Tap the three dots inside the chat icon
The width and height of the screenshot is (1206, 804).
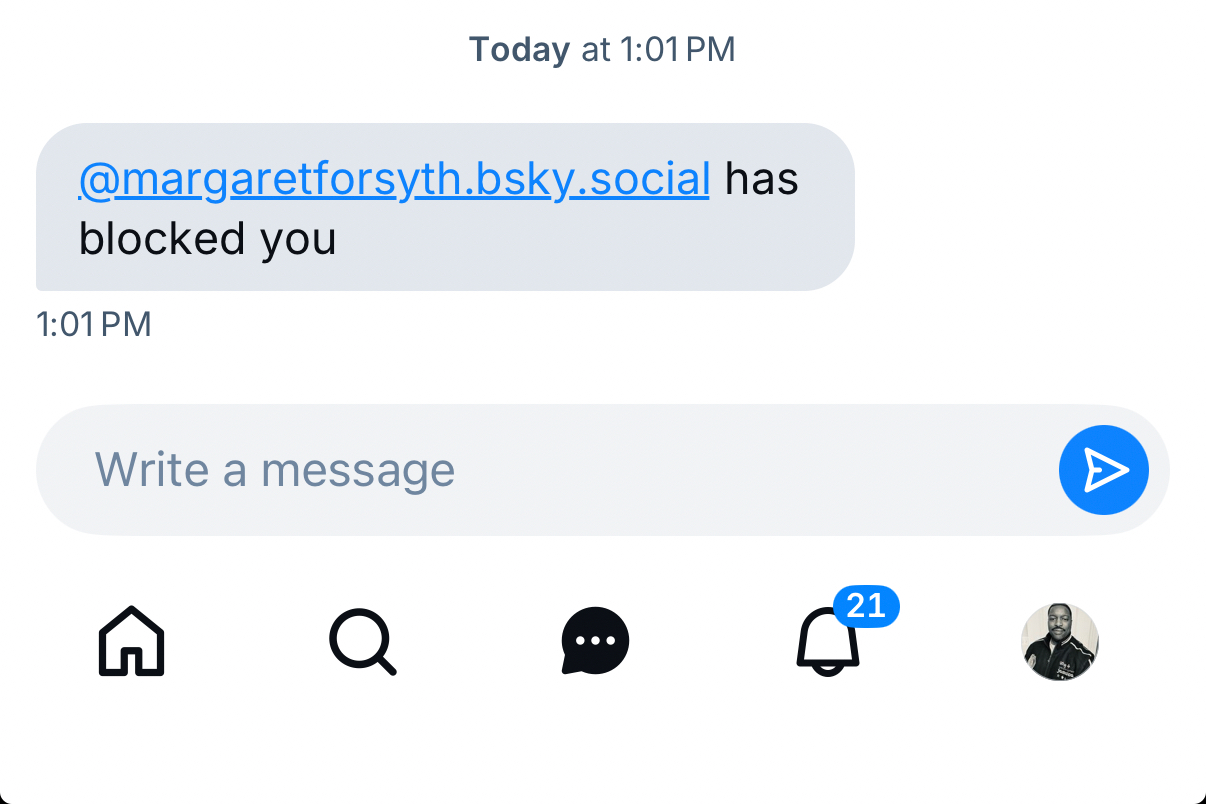coord(595,640)
